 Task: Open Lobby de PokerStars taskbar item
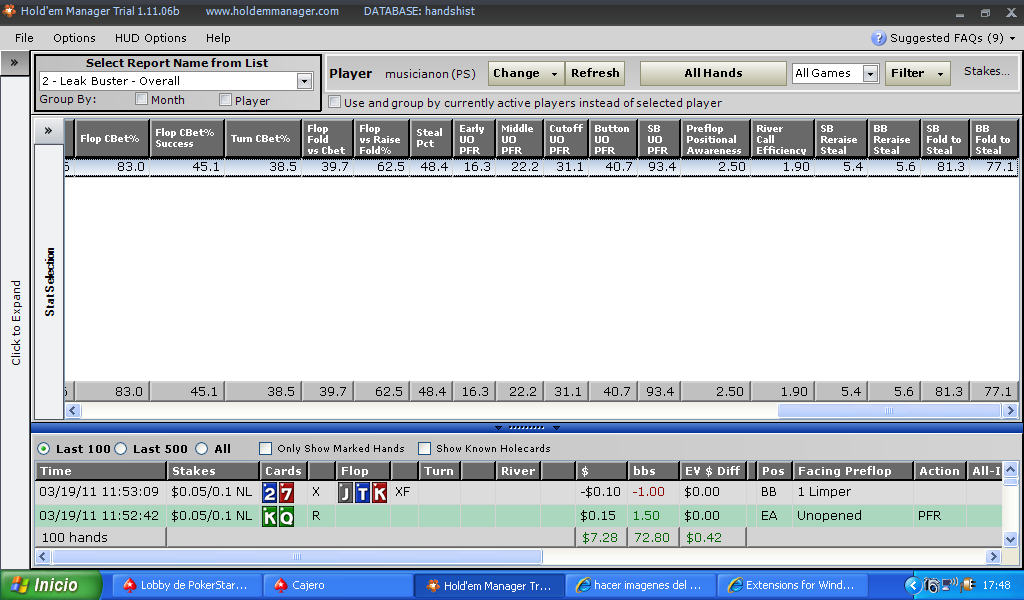(x=186, y=585)
